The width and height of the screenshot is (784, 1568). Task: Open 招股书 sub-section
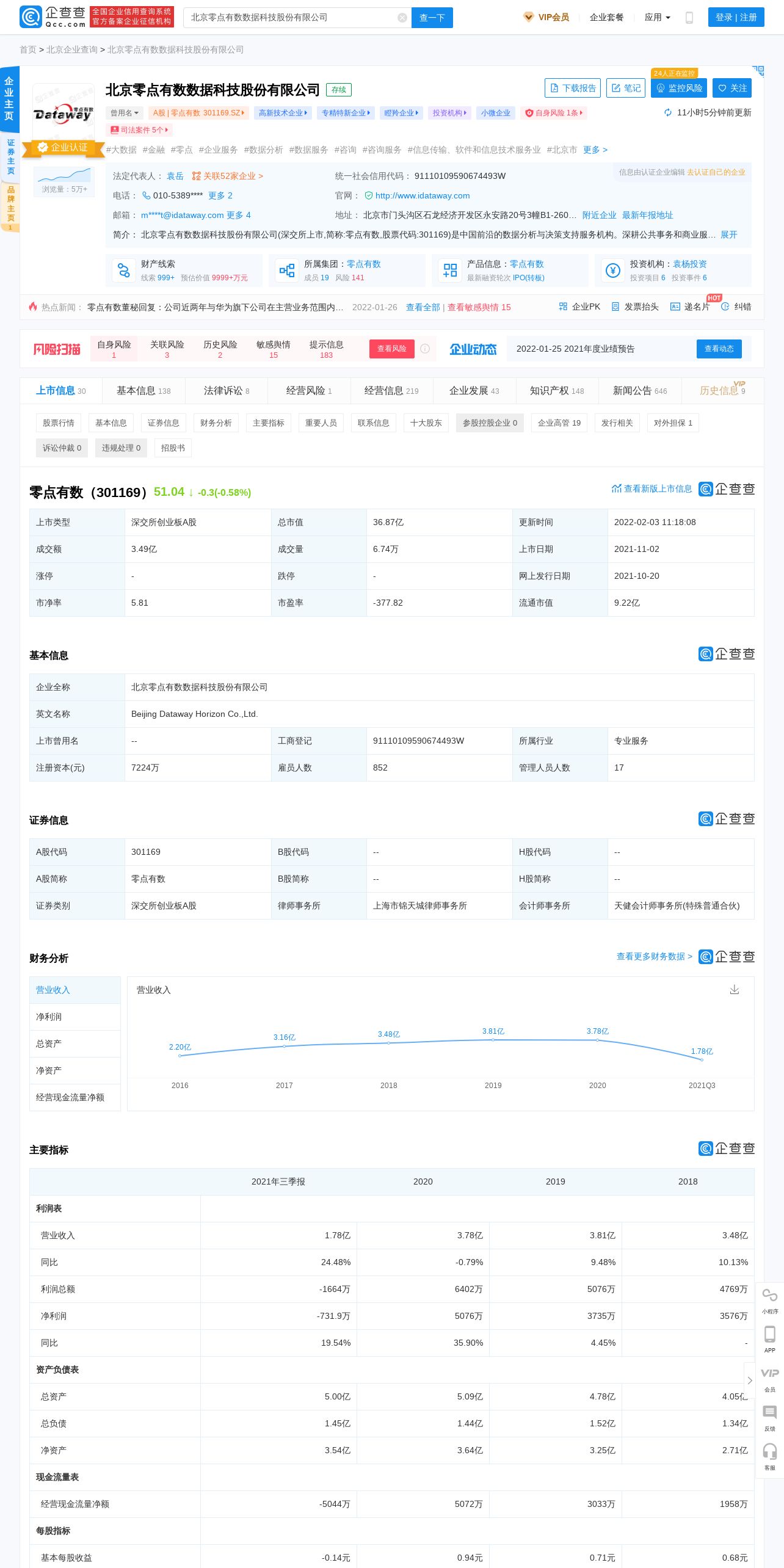173,448
